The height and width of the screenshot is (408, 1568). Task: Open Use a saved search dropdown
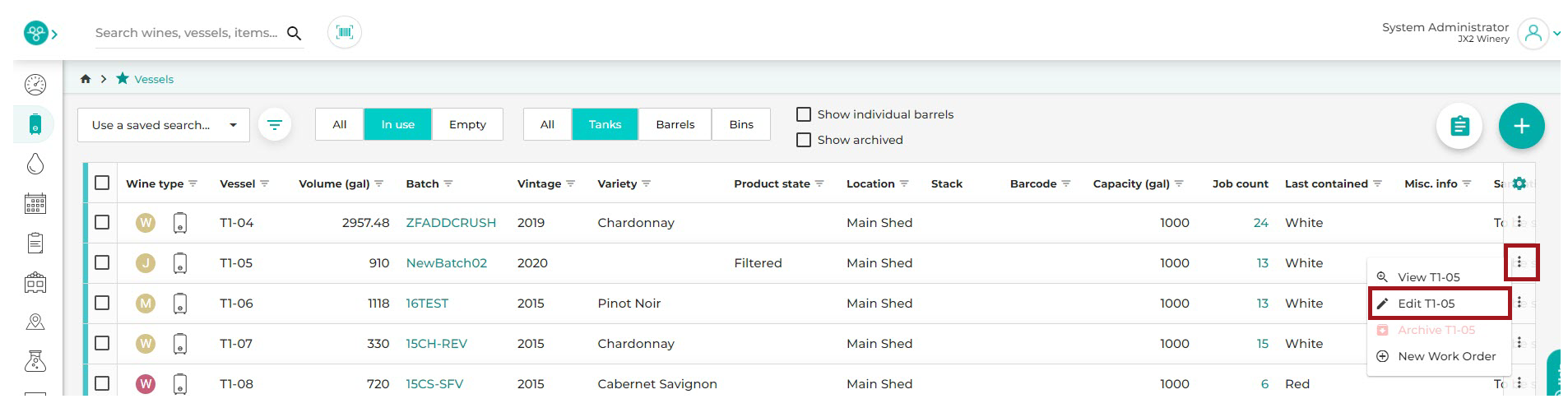point(164,125)
